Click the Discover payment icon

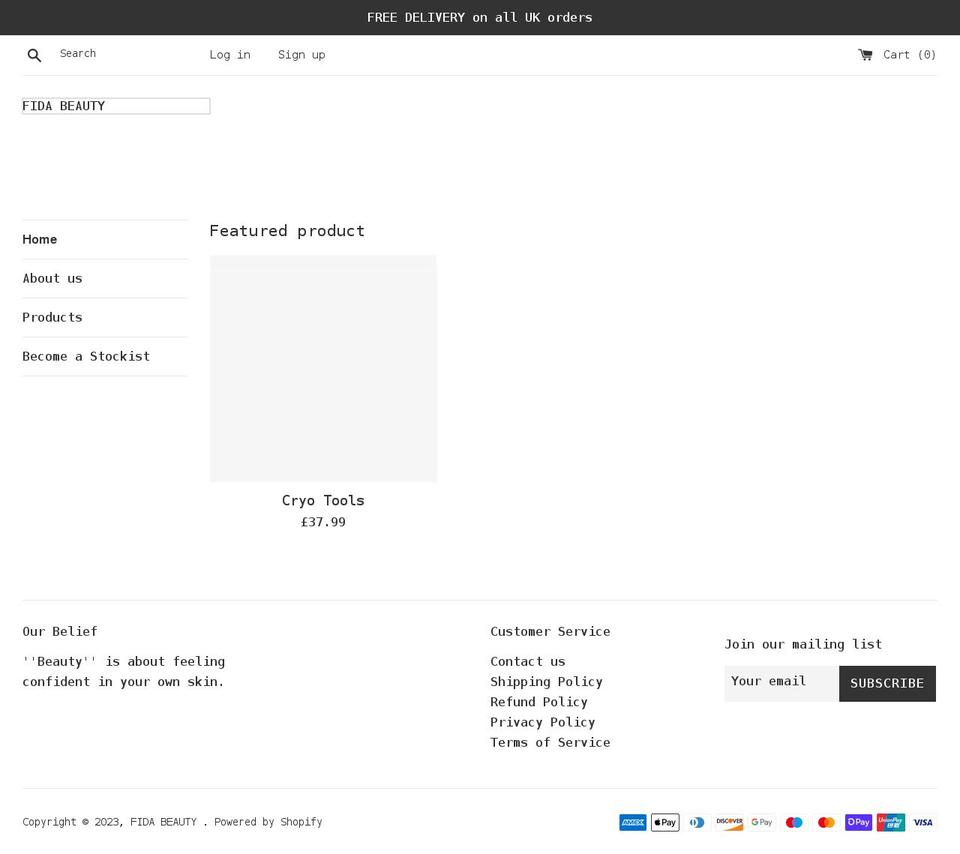tap(729, 822)
